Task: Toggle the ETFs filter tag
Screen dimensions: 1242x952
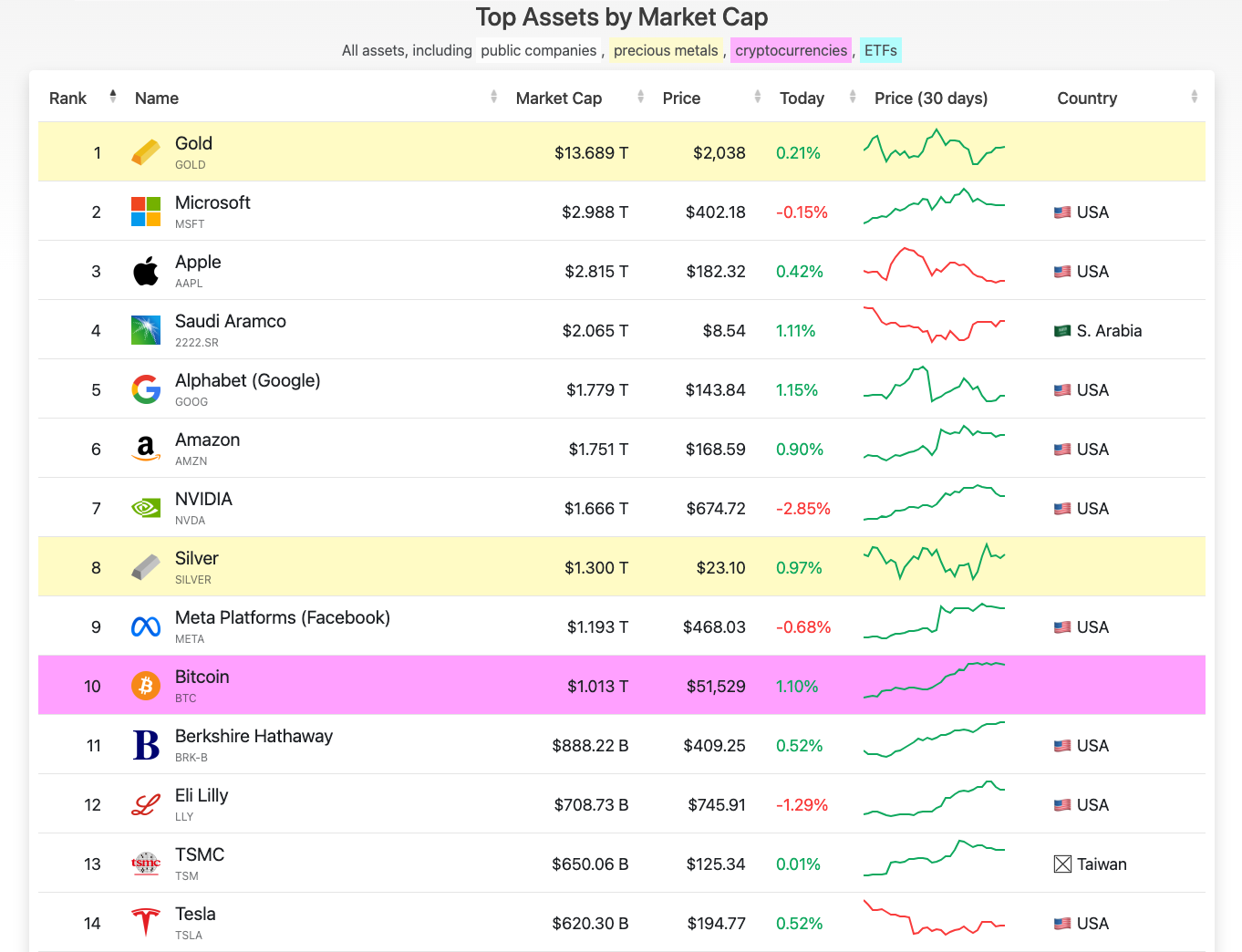Action: 880,50
